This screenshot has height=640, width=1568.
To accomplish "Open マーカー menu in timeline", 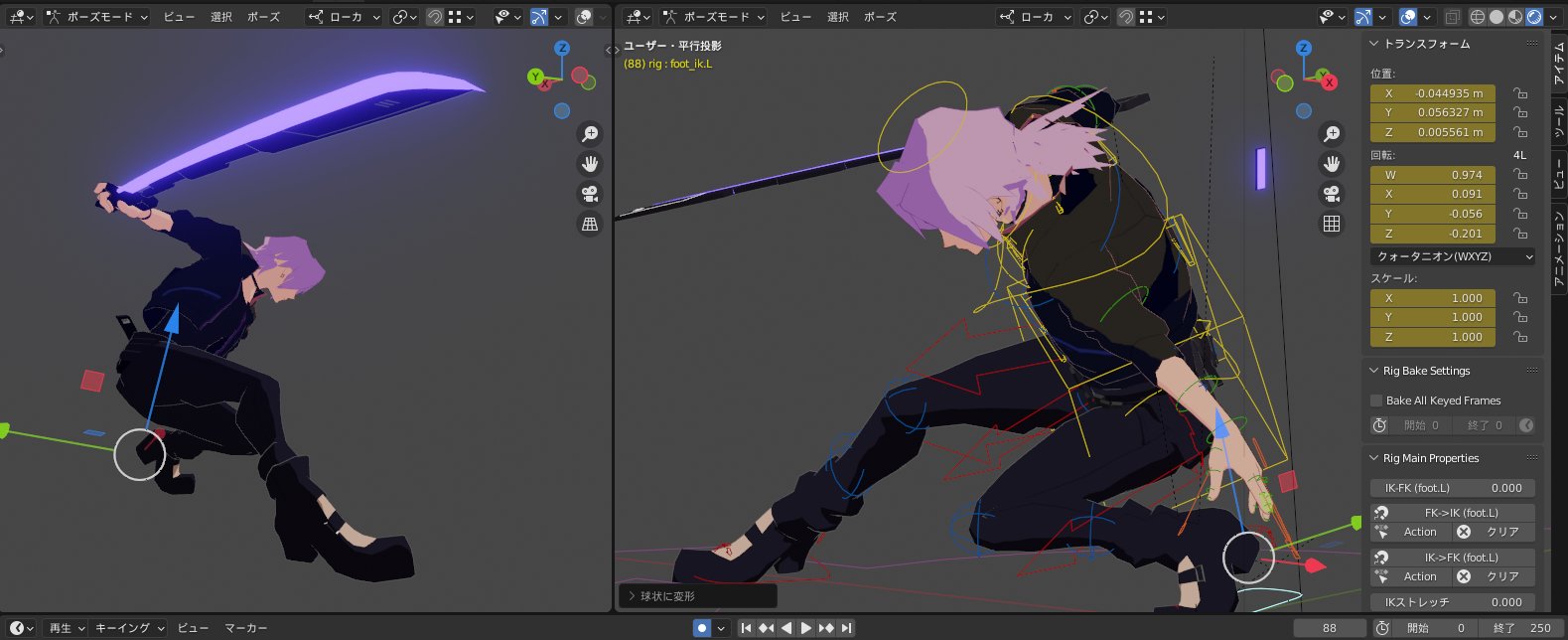I will [246, 628].
